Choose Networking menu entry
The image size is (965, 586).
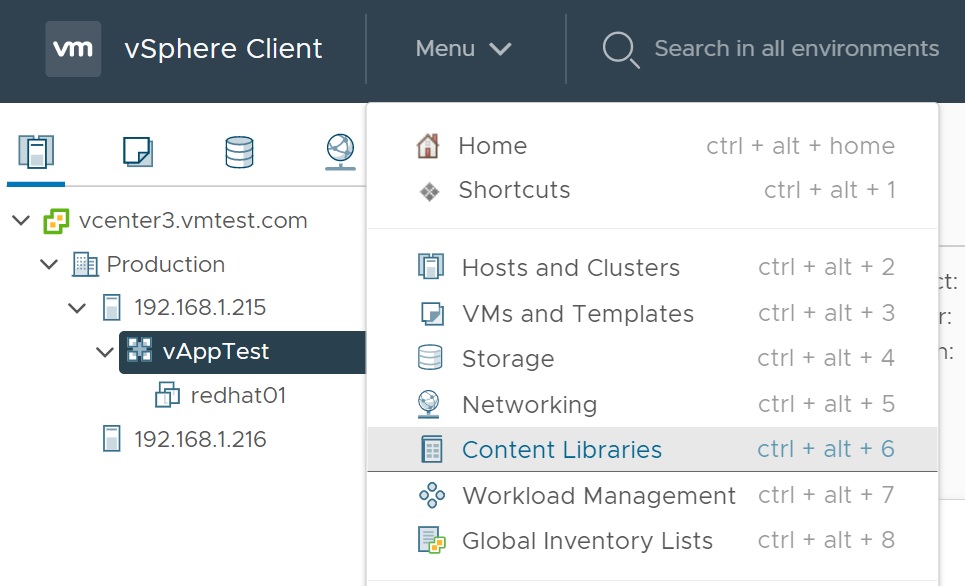coord(652,404)
